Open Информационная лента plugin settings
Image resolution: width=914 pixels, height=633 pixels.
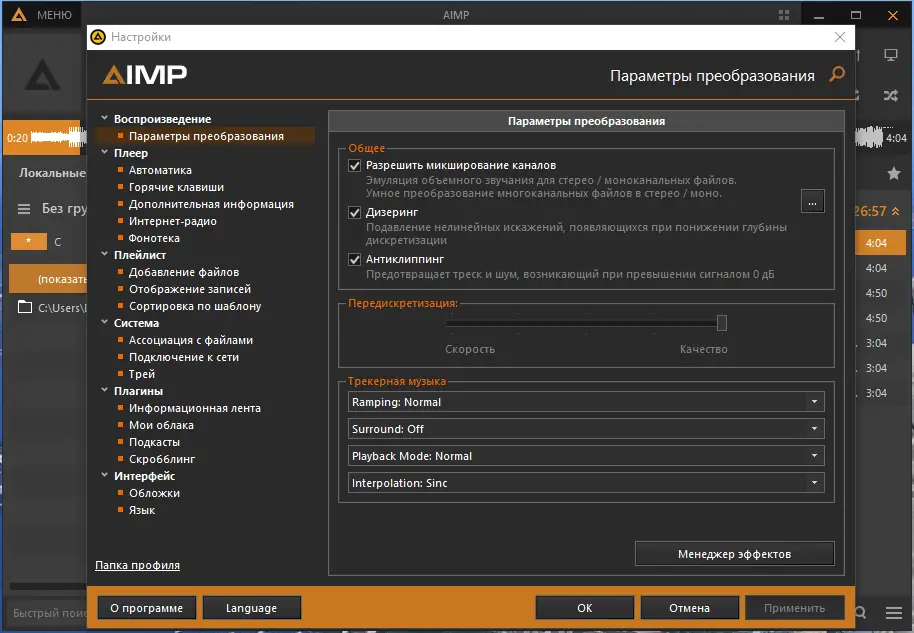pos(195,408)
